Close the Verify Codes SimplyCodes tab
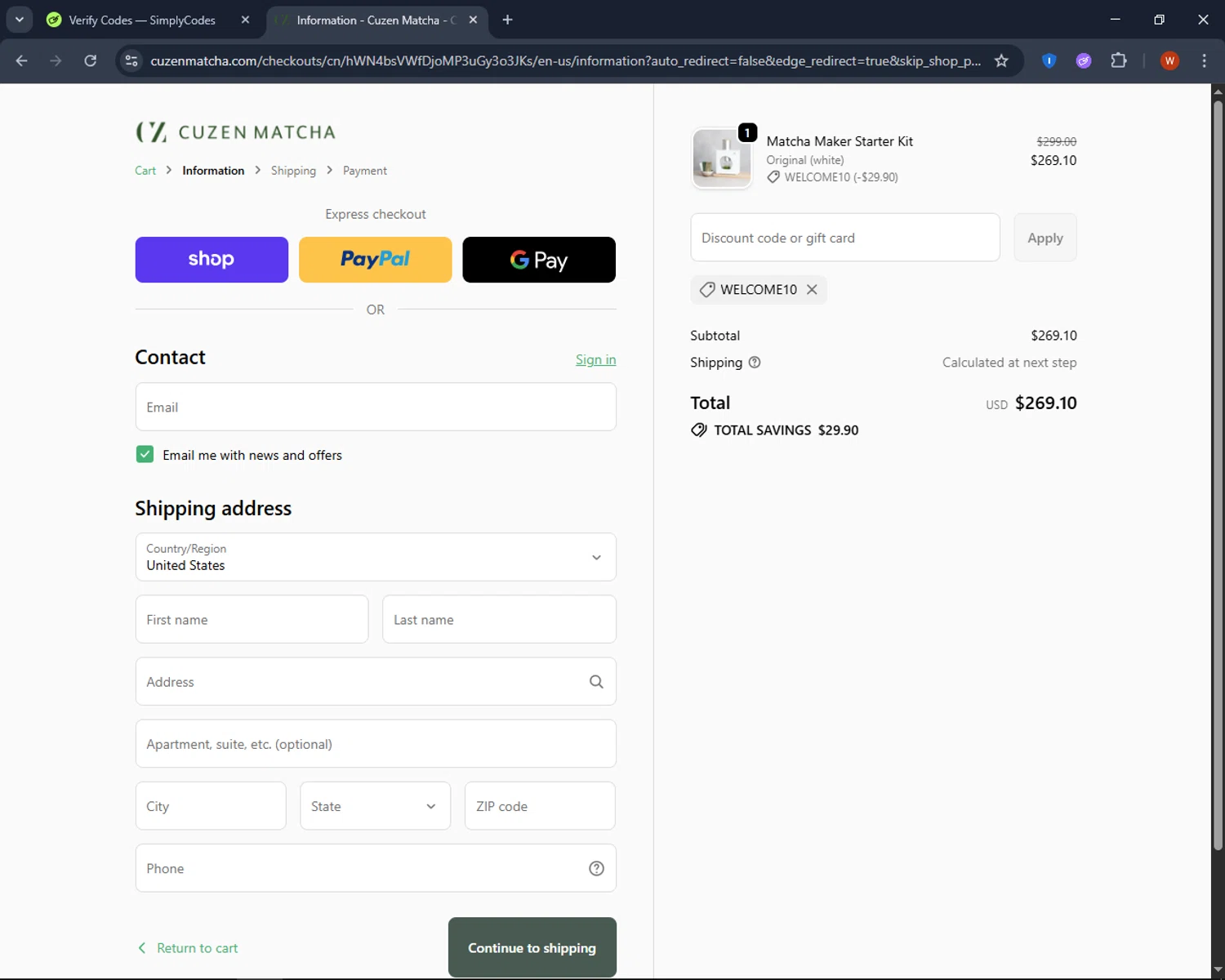The image size is (1225, 980). (245, 20)
